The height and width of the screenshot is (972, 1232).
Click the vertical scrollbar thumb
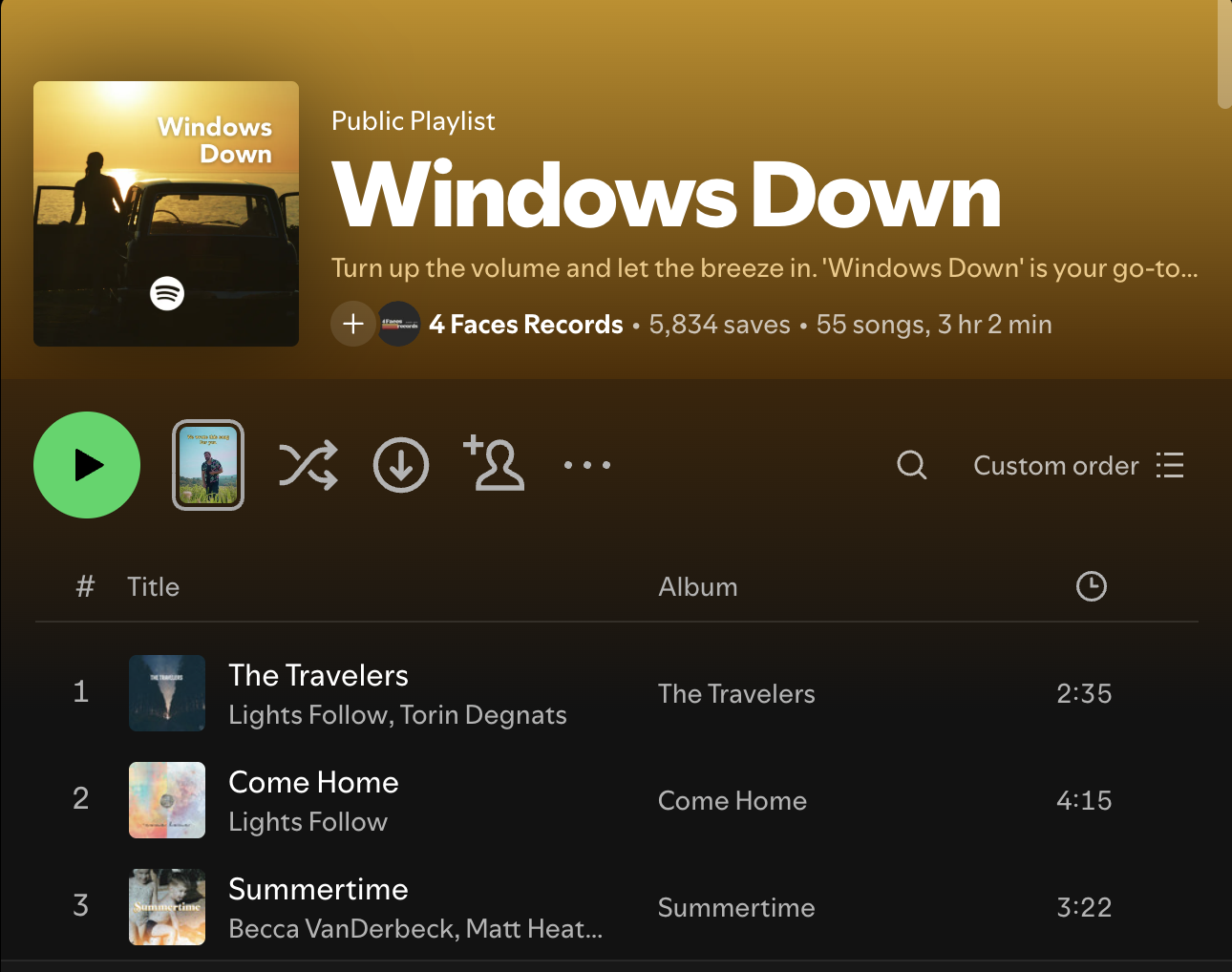pos(1224,54)
